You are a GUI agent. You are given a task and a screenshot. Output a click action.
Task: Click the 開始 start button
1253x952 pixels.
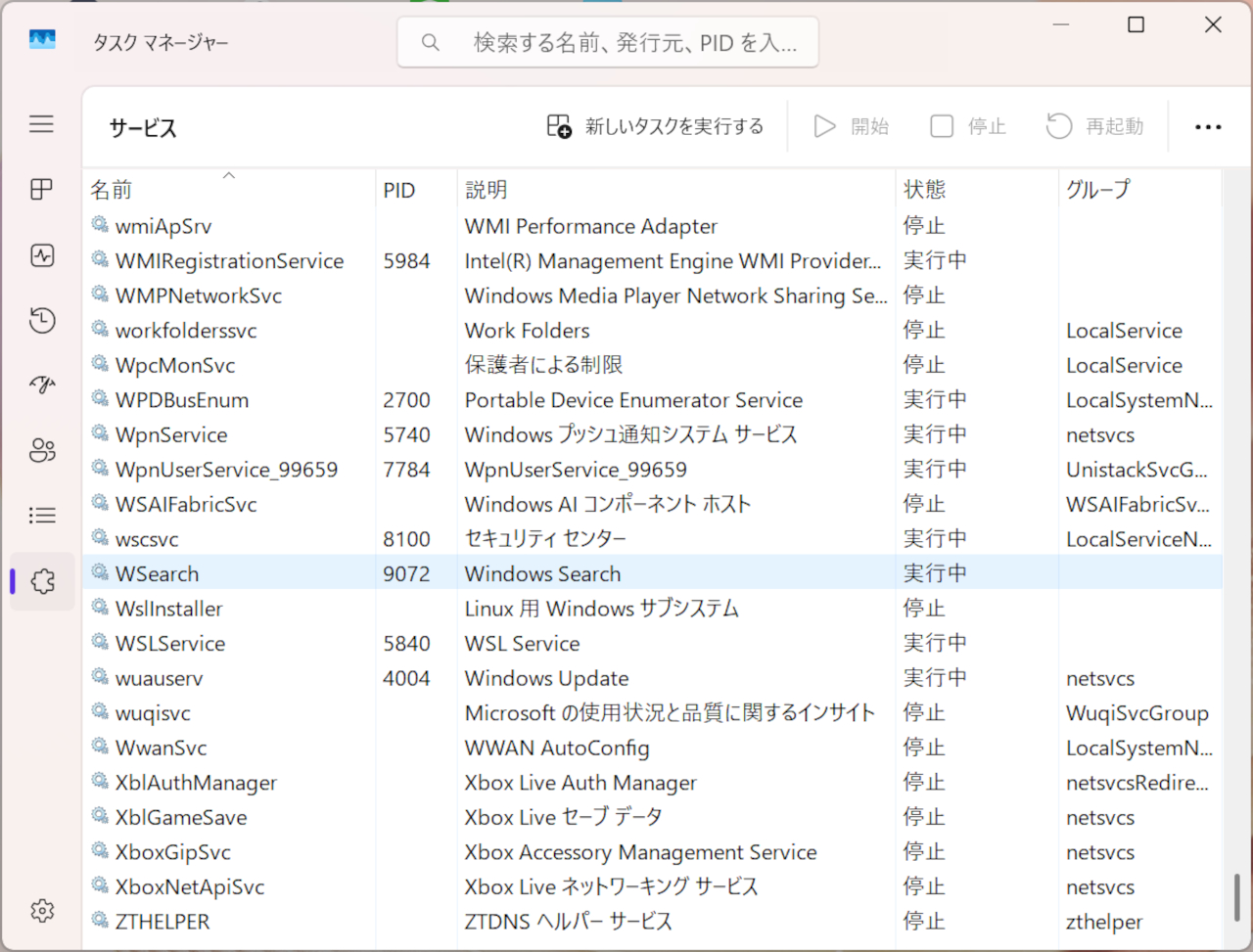coord(852,126)
